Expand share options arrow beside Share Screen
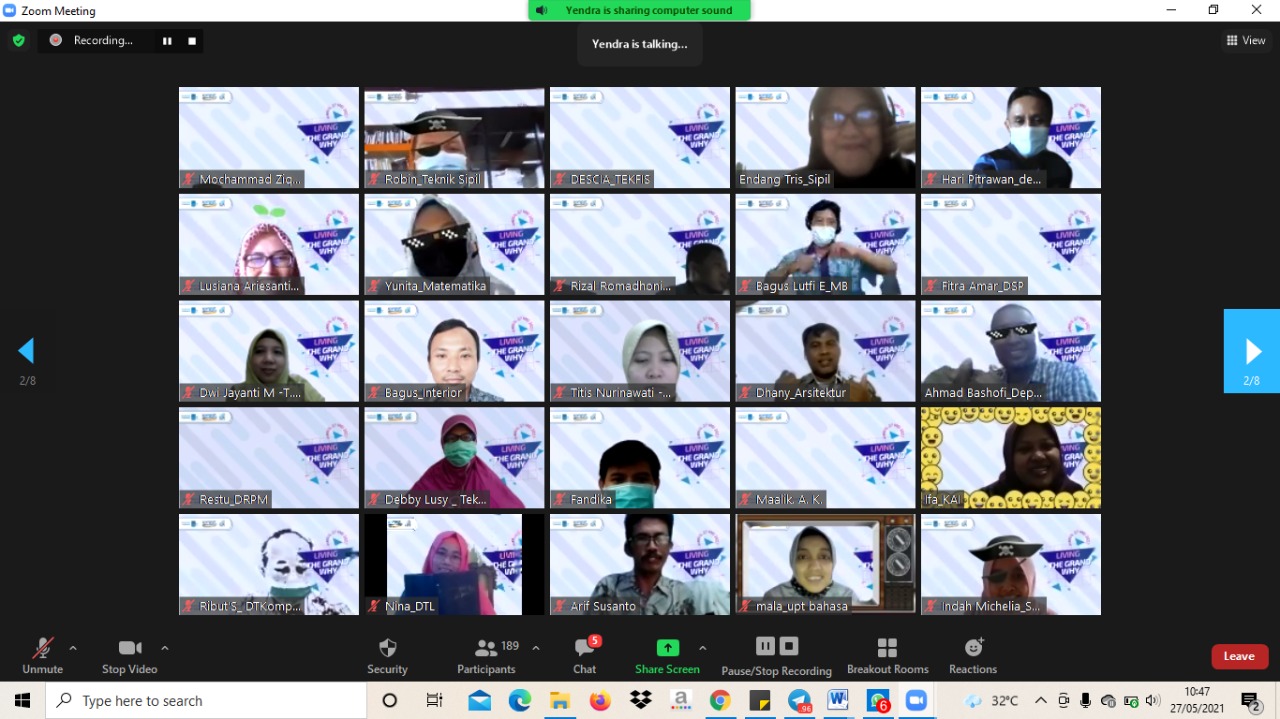The width and height of the screenshot is (1280, 719). pos(702,648)
